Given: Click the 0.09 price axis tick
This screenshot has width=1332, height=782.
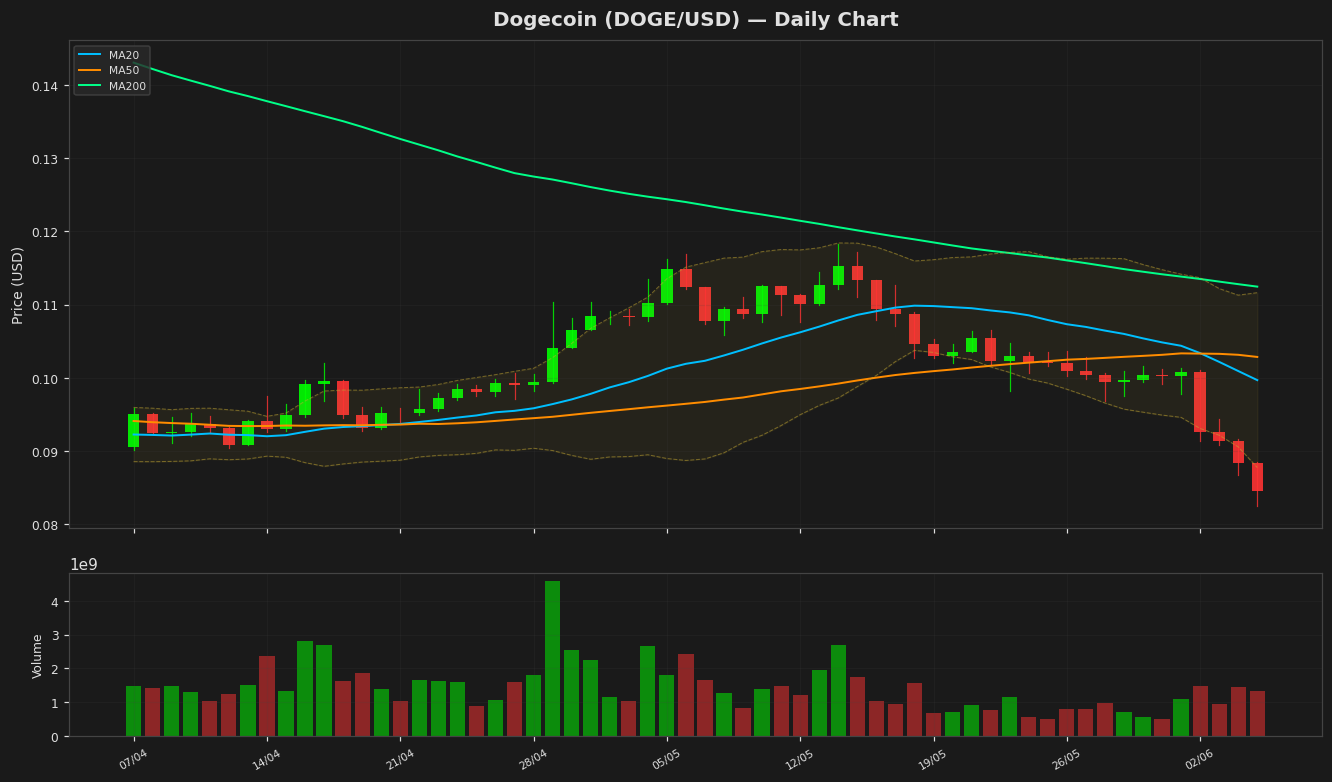Looking at the screenshot, I should point(45,452).
